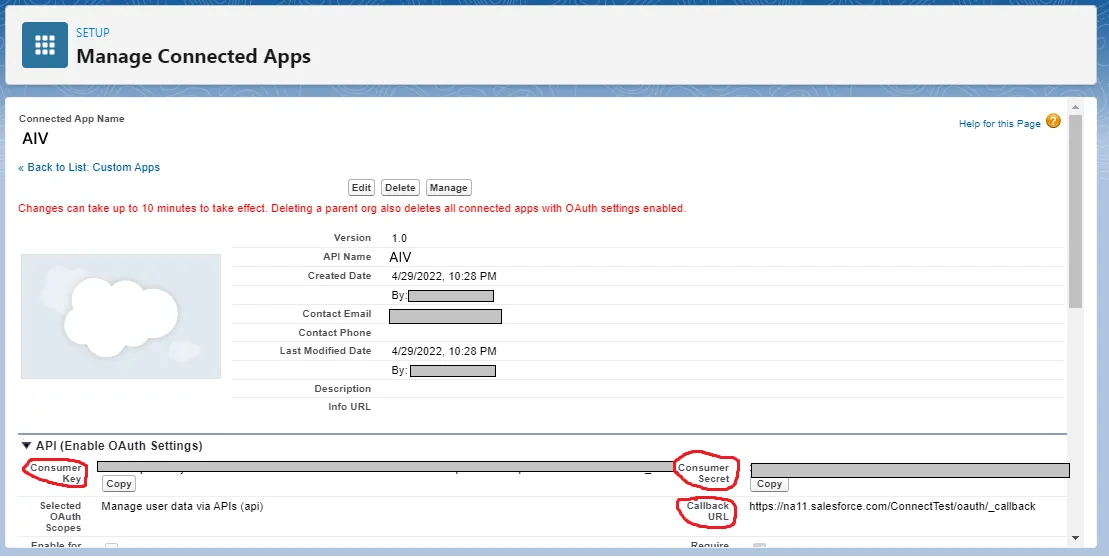Viewport: 1109px width, 558px height.
Task: Collapse the API (Enable OAuth Settings) section
Action: [x=26, y=446]
